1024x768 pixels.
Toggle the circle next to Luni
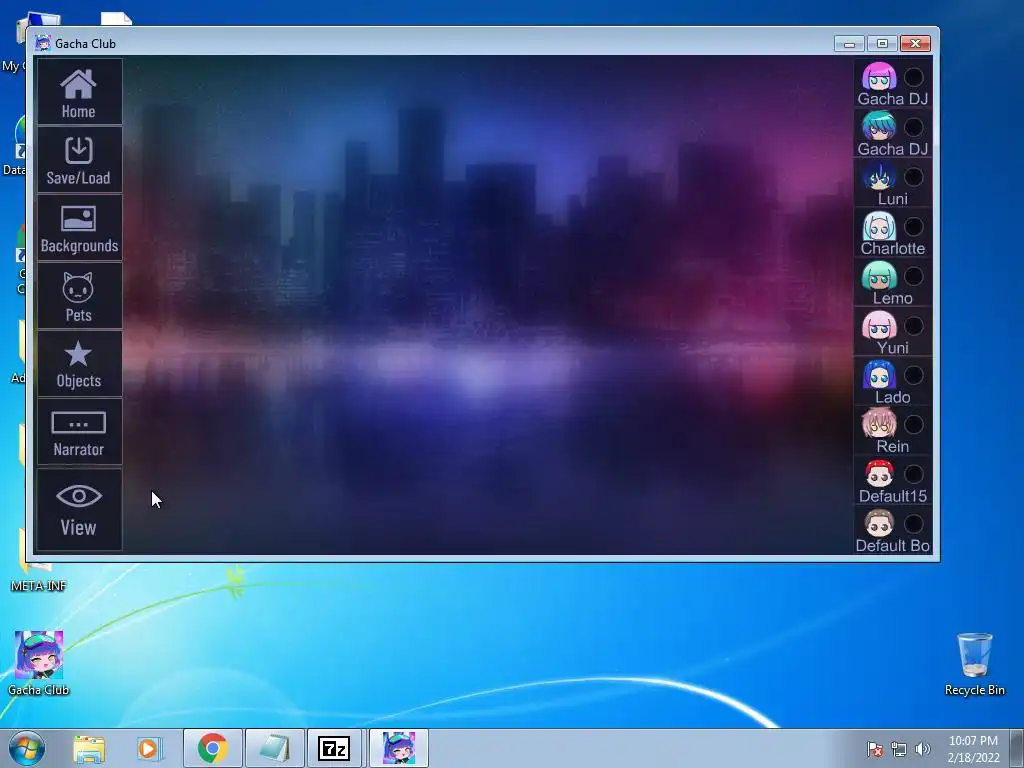point(914,176)
